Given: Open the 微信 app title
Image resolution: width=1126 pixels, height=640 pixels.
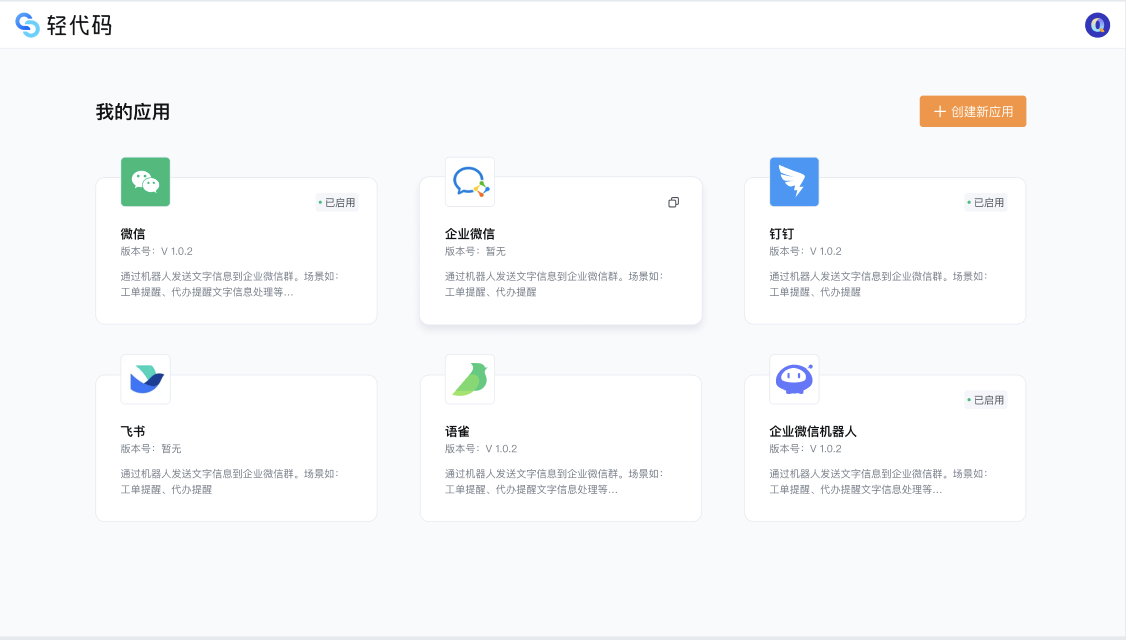Looking at the screenshot, I should [x=133, y=233].
